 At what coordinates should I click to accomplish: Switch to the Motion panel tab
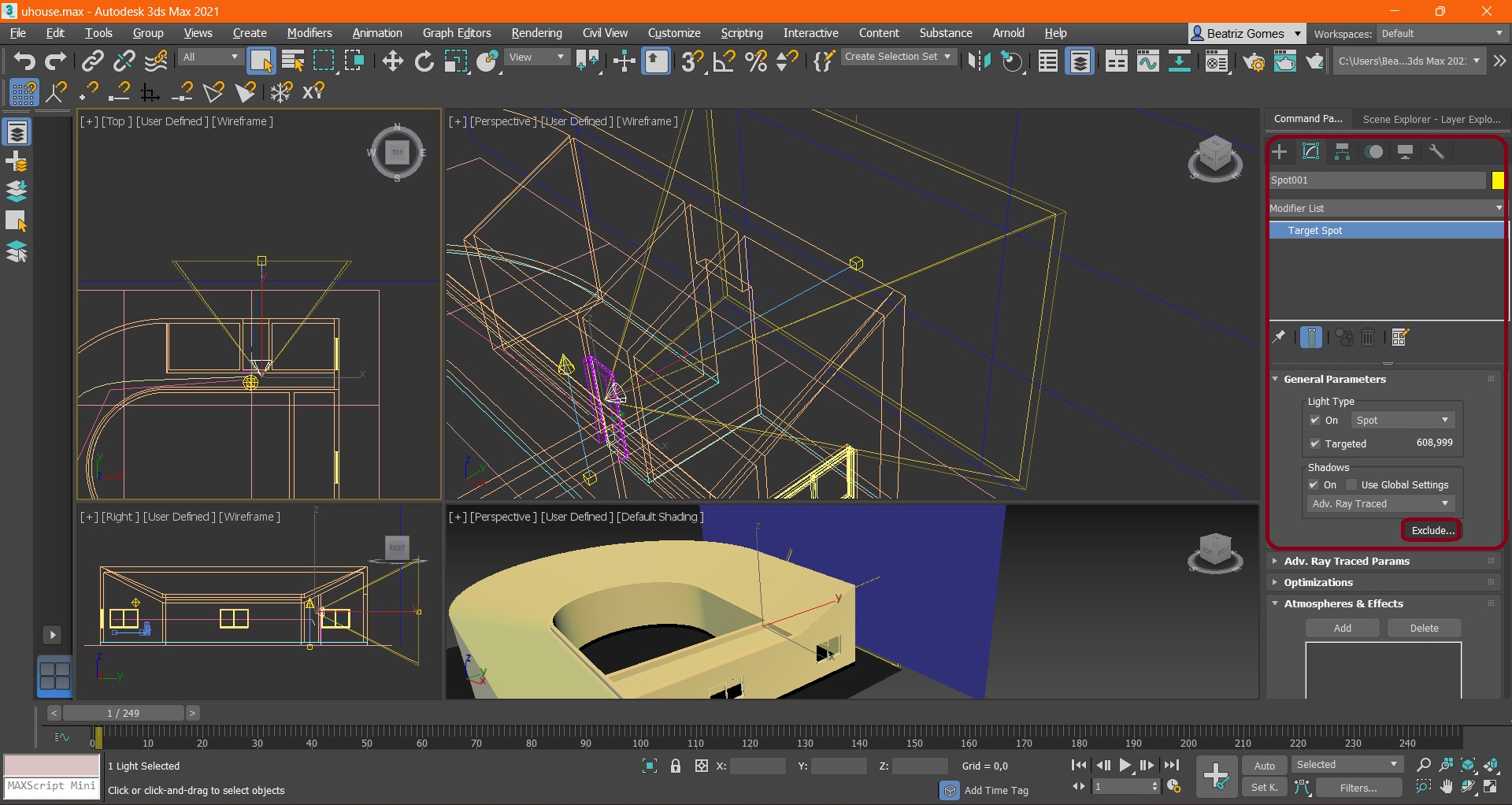tap(1374, 151)
